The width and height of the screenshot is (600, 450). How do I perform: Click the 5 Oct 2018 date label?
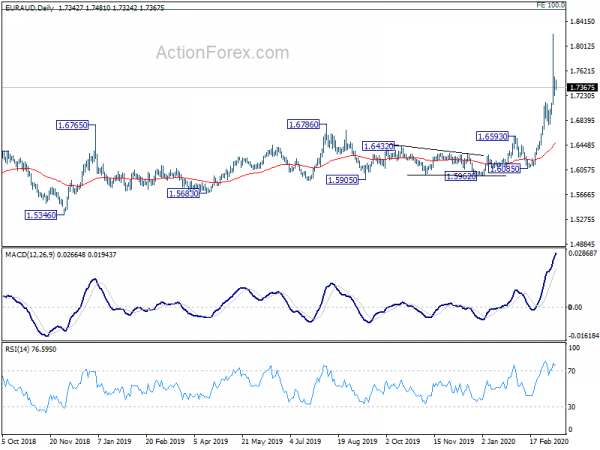pyautogui.click(x=19, y=442)
